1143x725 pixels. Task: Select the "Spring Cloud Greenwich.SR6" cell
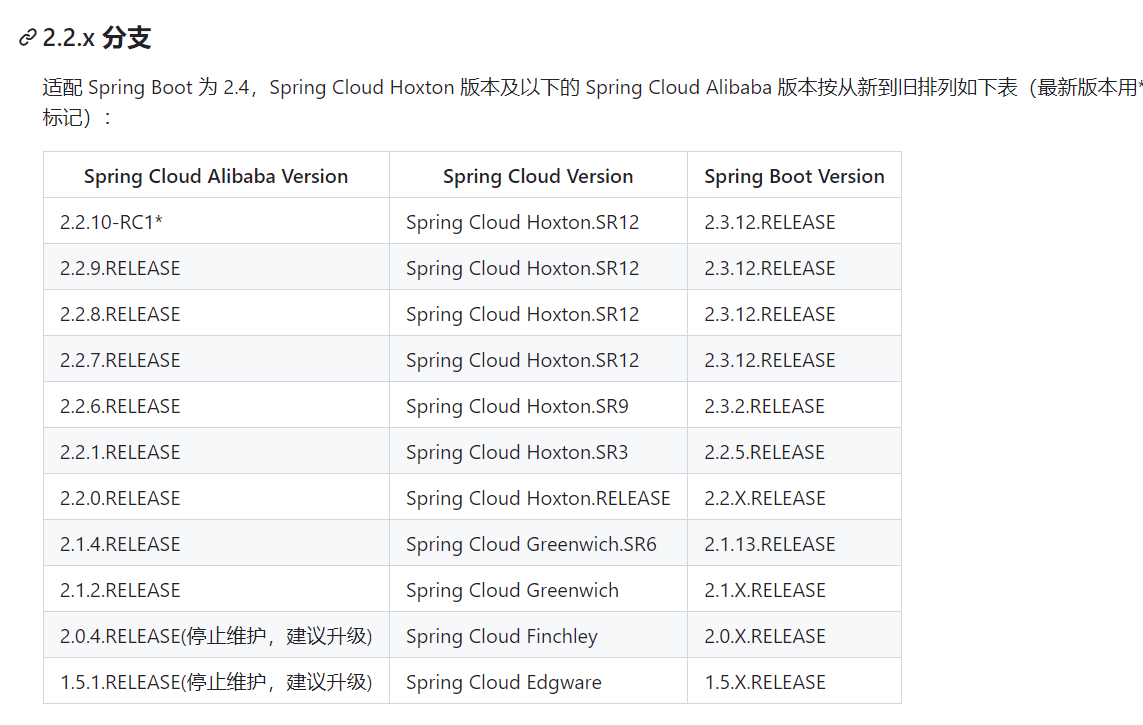[538, 543]
